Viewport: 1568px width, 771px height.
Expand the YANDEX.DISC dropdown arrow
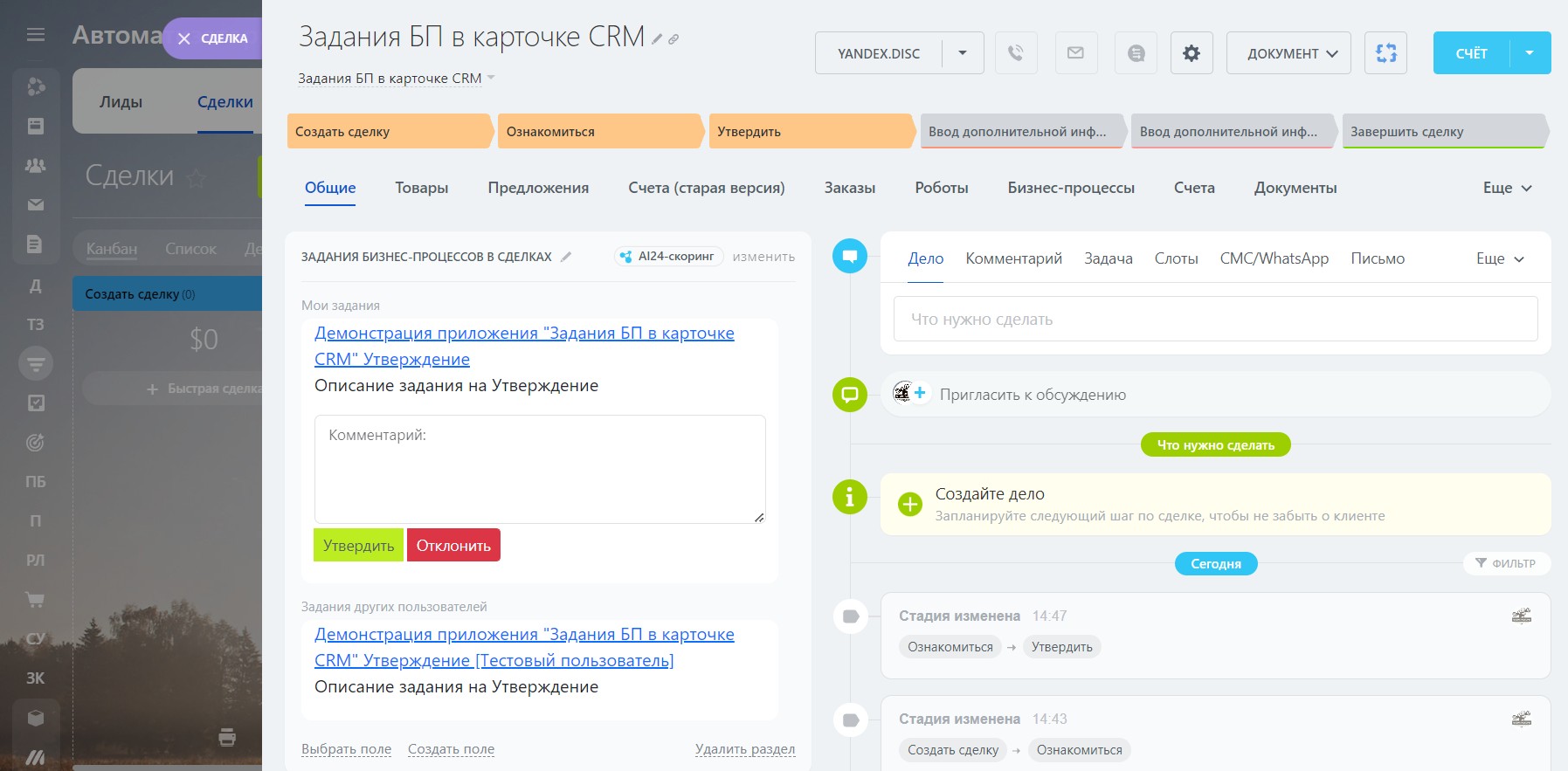[963, 53]
